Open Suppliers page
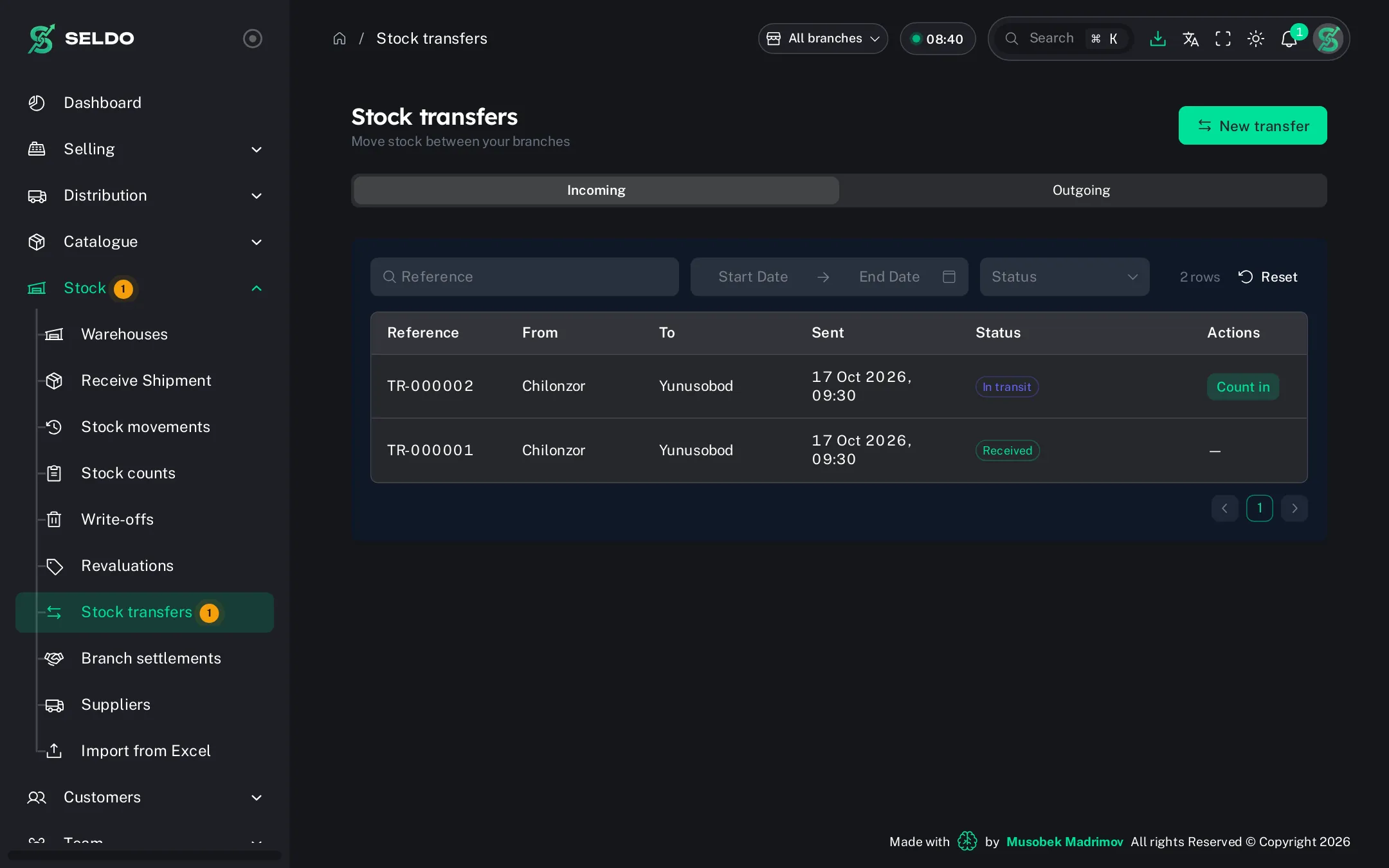 point(116,705)
